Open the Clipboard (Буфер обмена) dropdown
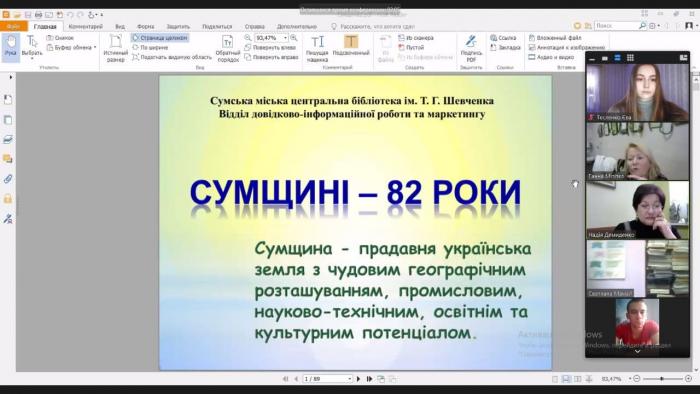The width and height of the screenshot is (700, 394). click(x=71, y=47)
